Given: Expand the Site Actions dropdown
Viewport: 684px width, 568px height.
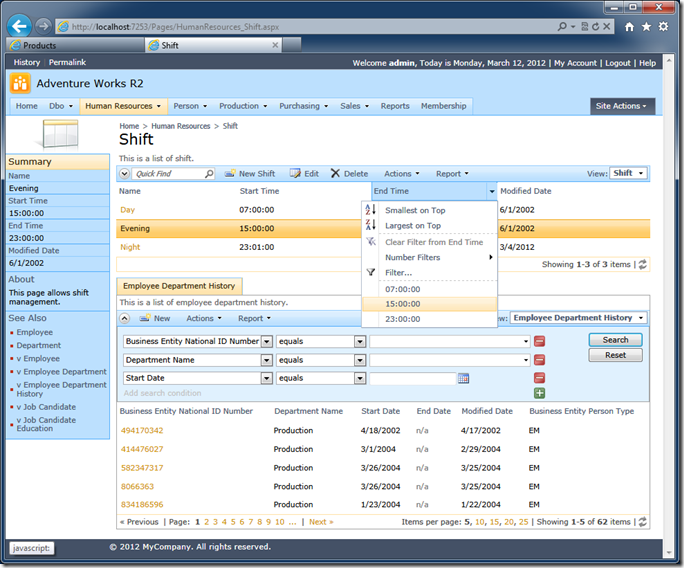Looking at the screenshot, I should point(621,106).
